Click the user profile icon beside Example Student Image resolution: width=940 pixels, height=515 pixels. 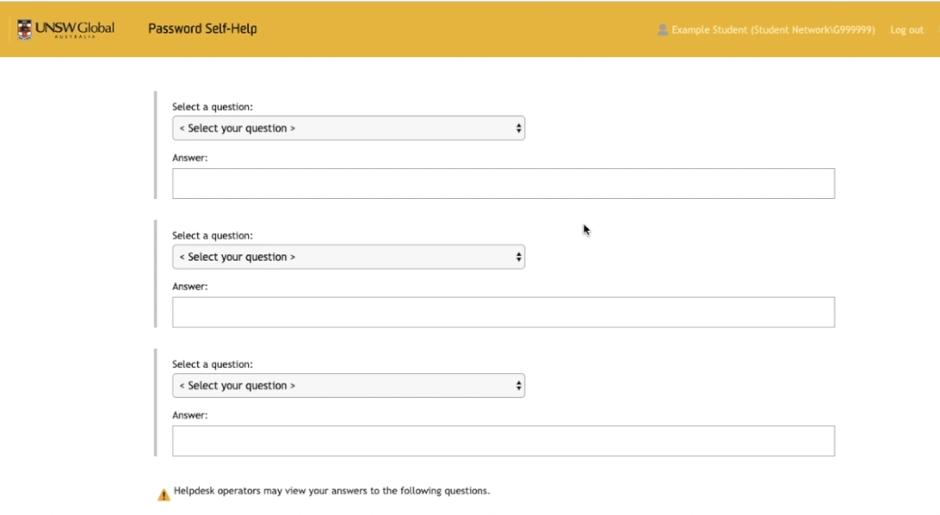(662, 30)
